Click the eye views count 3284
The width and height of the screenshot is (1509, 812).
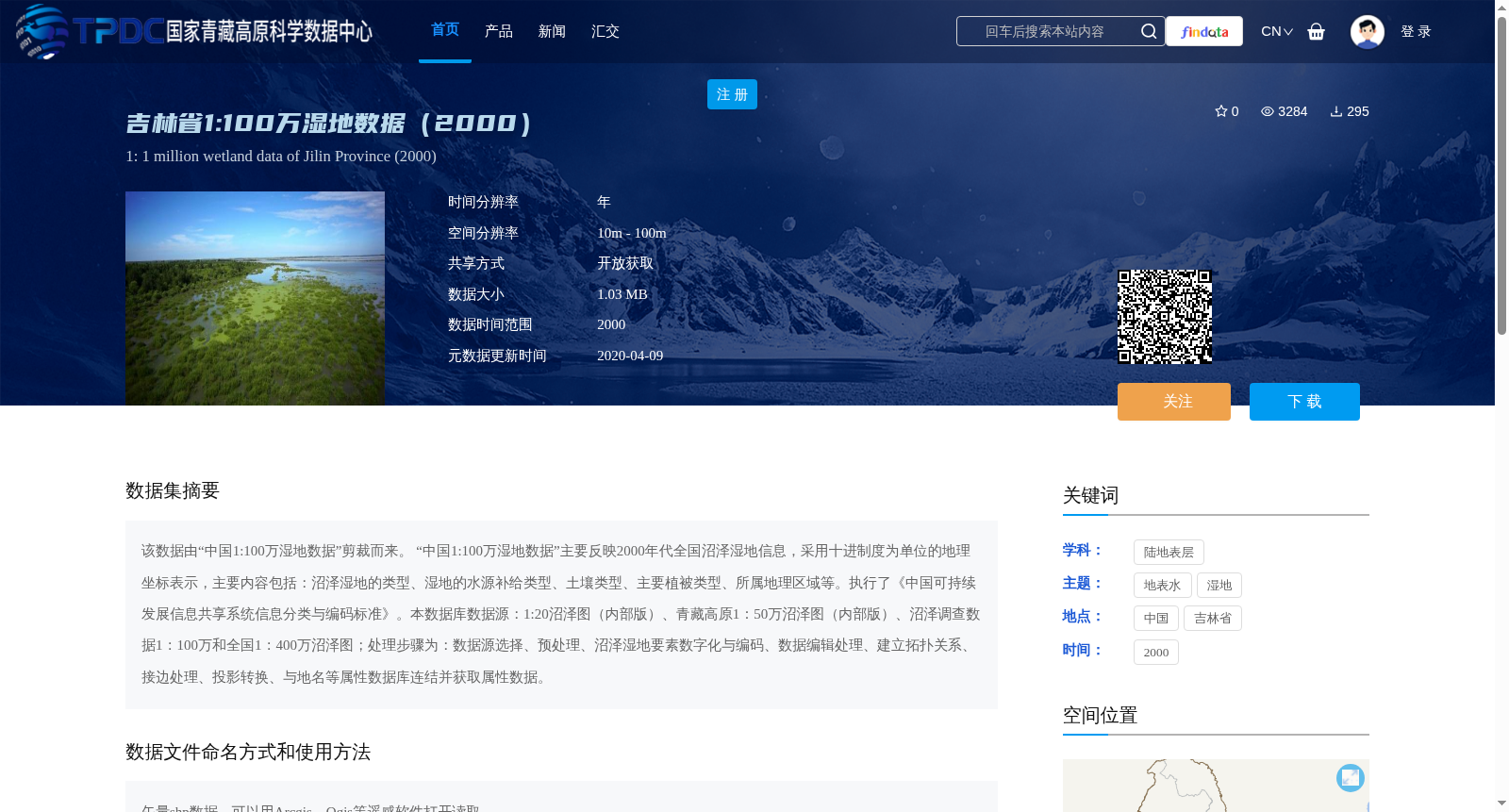pyautogui.click(x=1285, y=111)
